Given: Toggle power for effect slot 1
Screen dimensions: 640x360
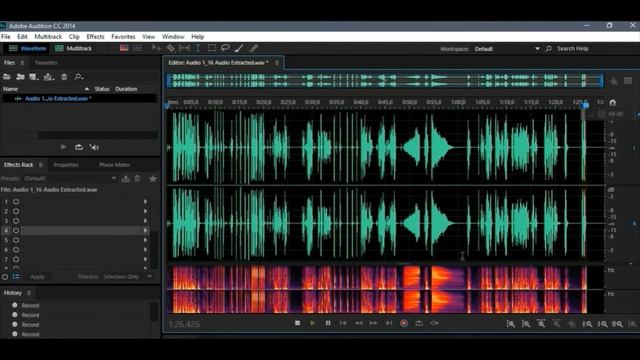Looking at the screenshot, I should [16, 202].
